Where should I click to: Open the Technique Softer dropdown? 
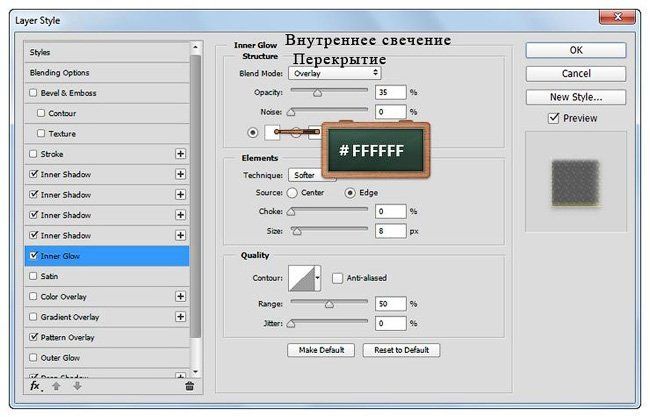coord(312,175)
